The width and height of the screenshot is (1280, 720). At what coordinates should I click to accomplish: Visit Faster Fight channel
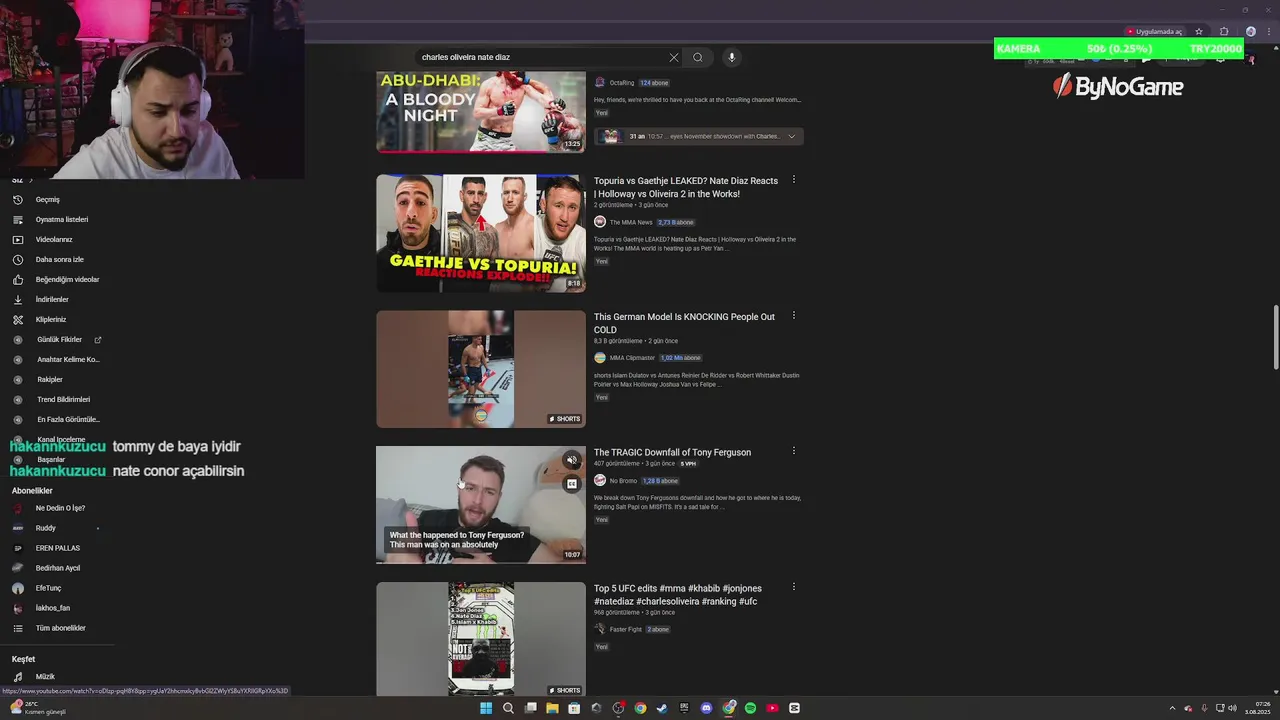(x=626, y=629)
